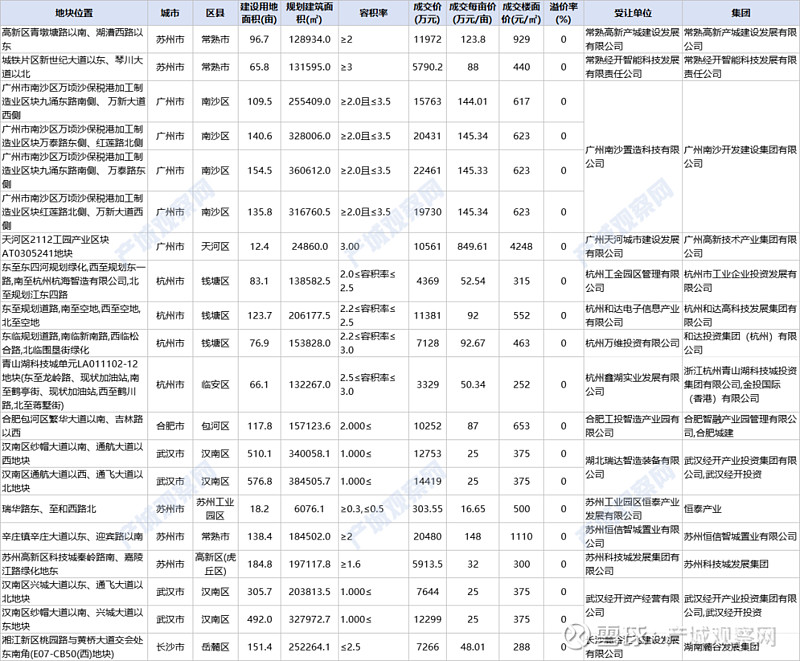Image resolution: width=800 pixels, height=661 pixels.
Task: Select the land area cell 510.1
Action: point(259,453)
